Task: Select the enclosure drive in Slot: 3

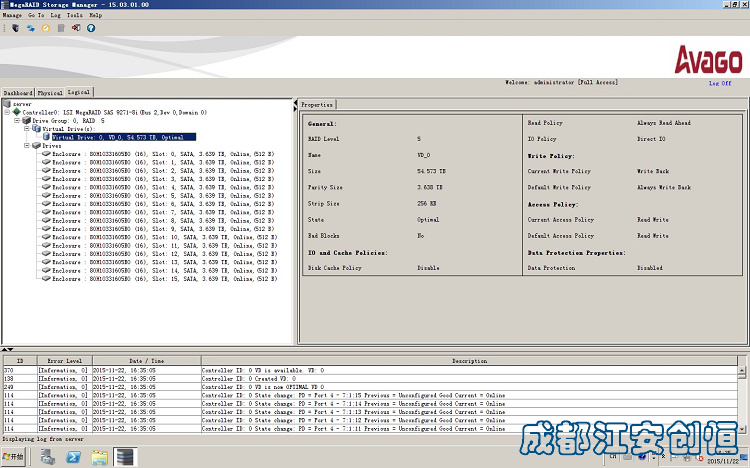Action: 163,178
